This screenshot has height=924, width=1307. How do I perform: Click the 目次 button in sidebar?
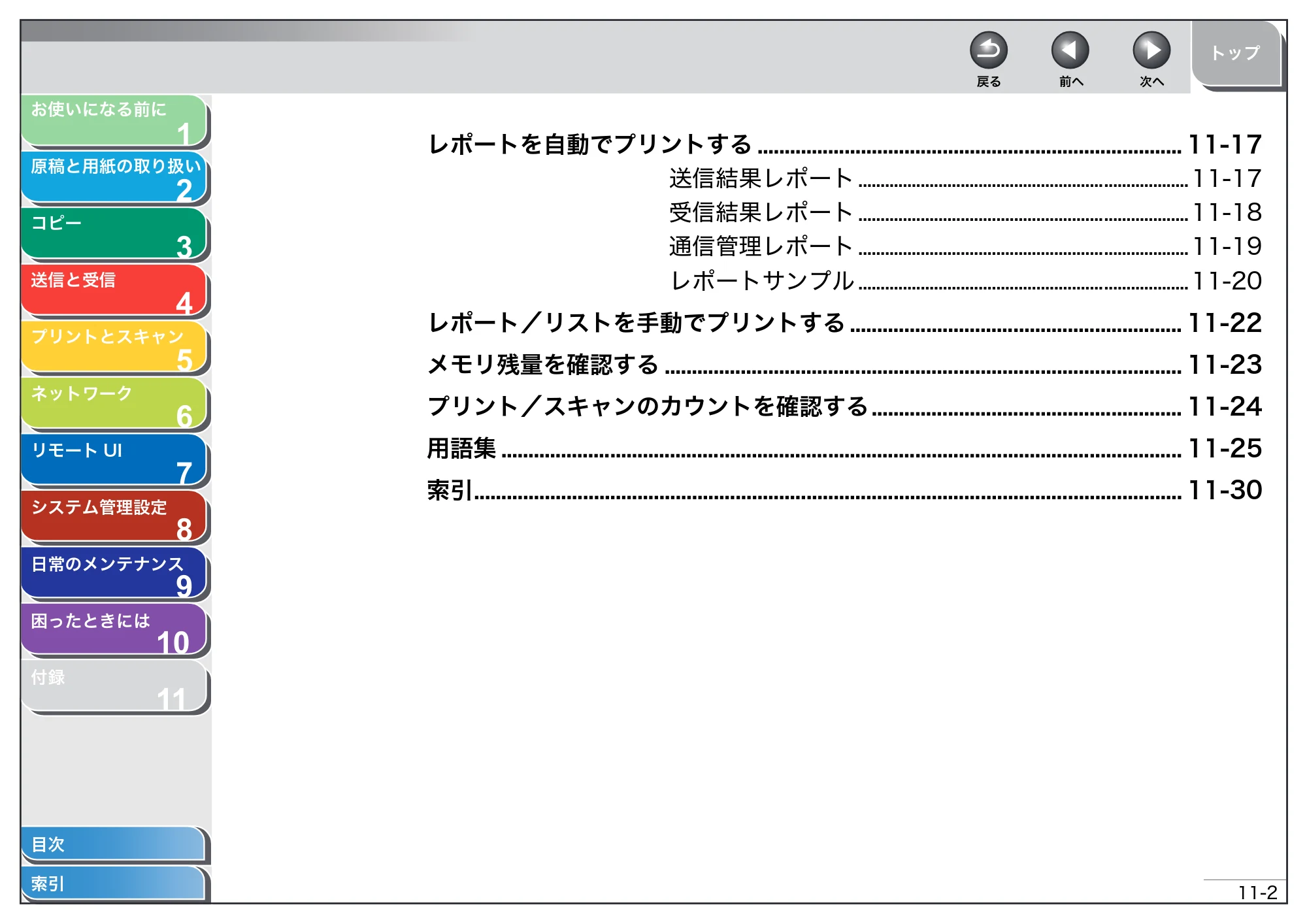point(114,844)
